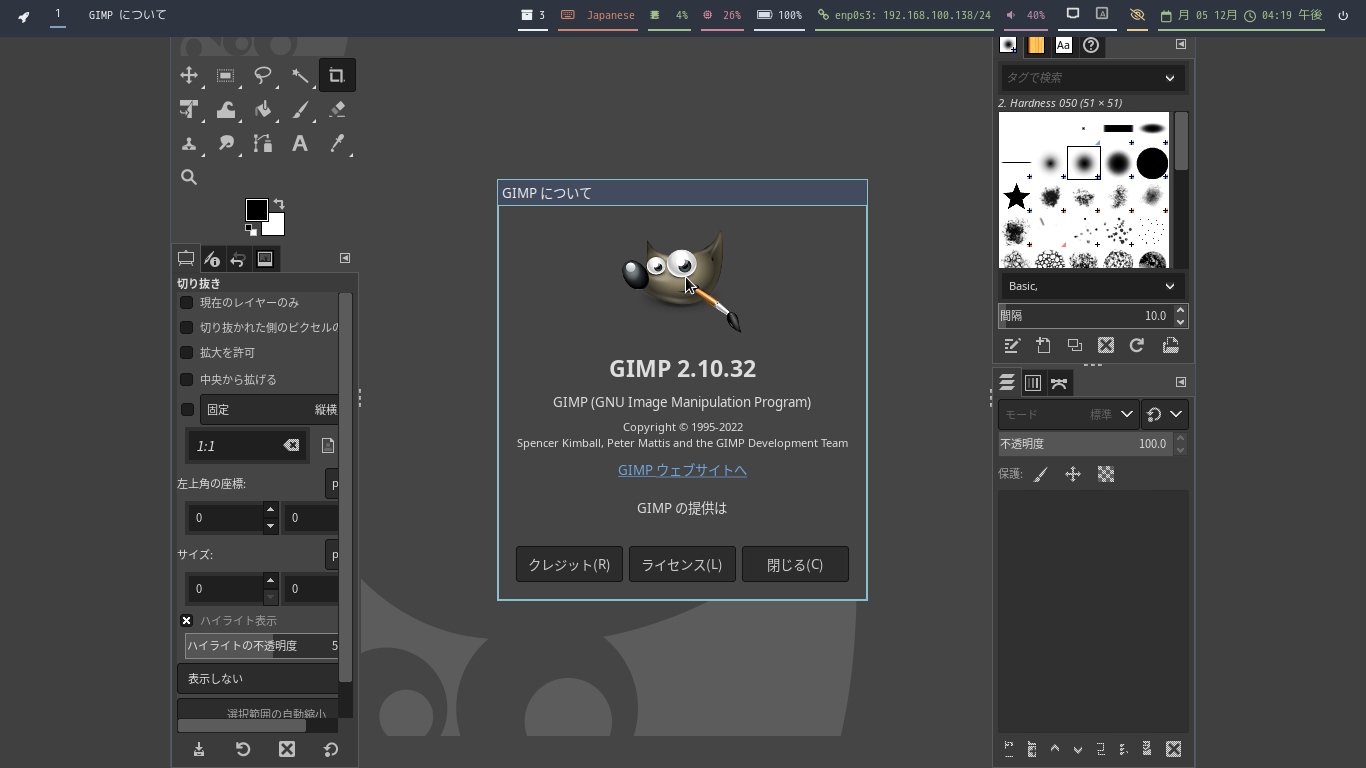Swap foreground and background colors

click(x=279, y=204)
